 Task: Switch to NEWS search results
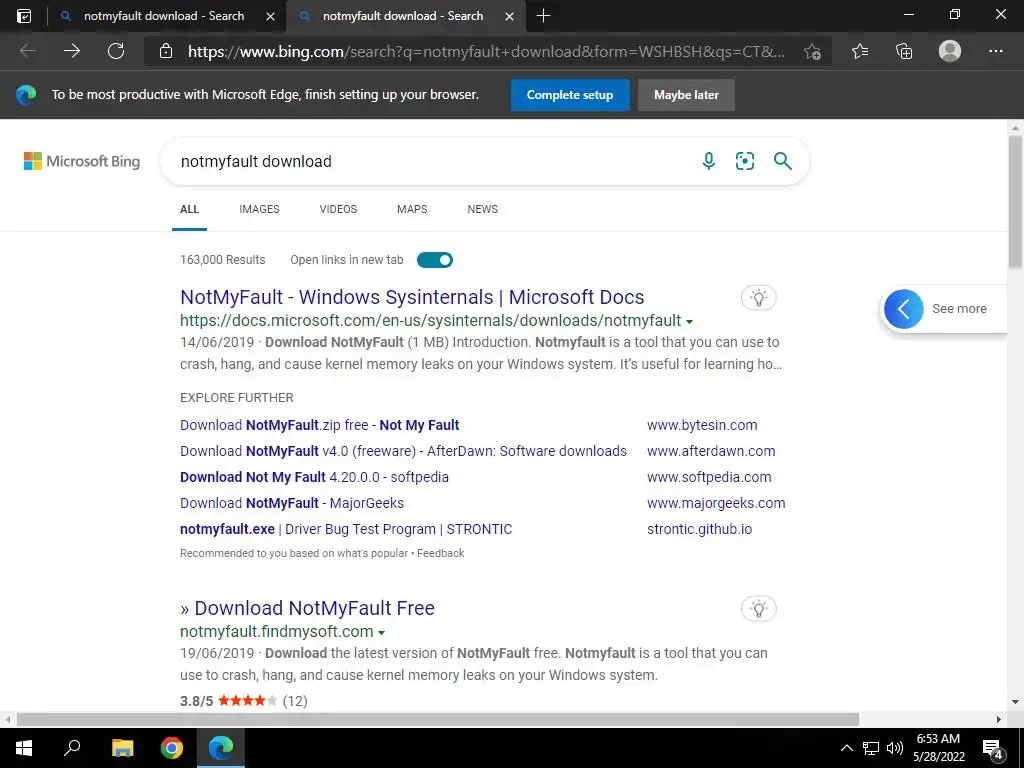483,209
